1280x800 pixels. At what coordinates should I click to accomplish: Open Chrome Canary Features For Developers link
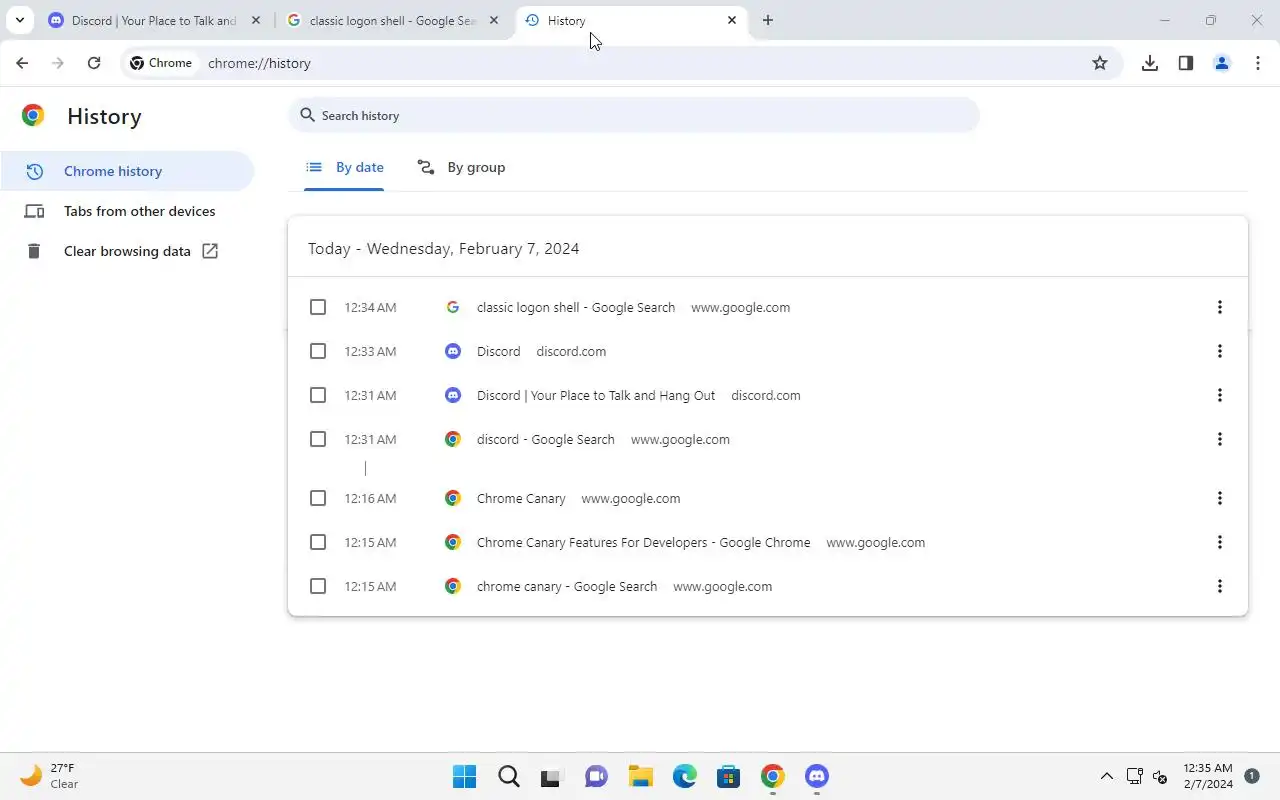pyautogui.click(x=644, y=542)
